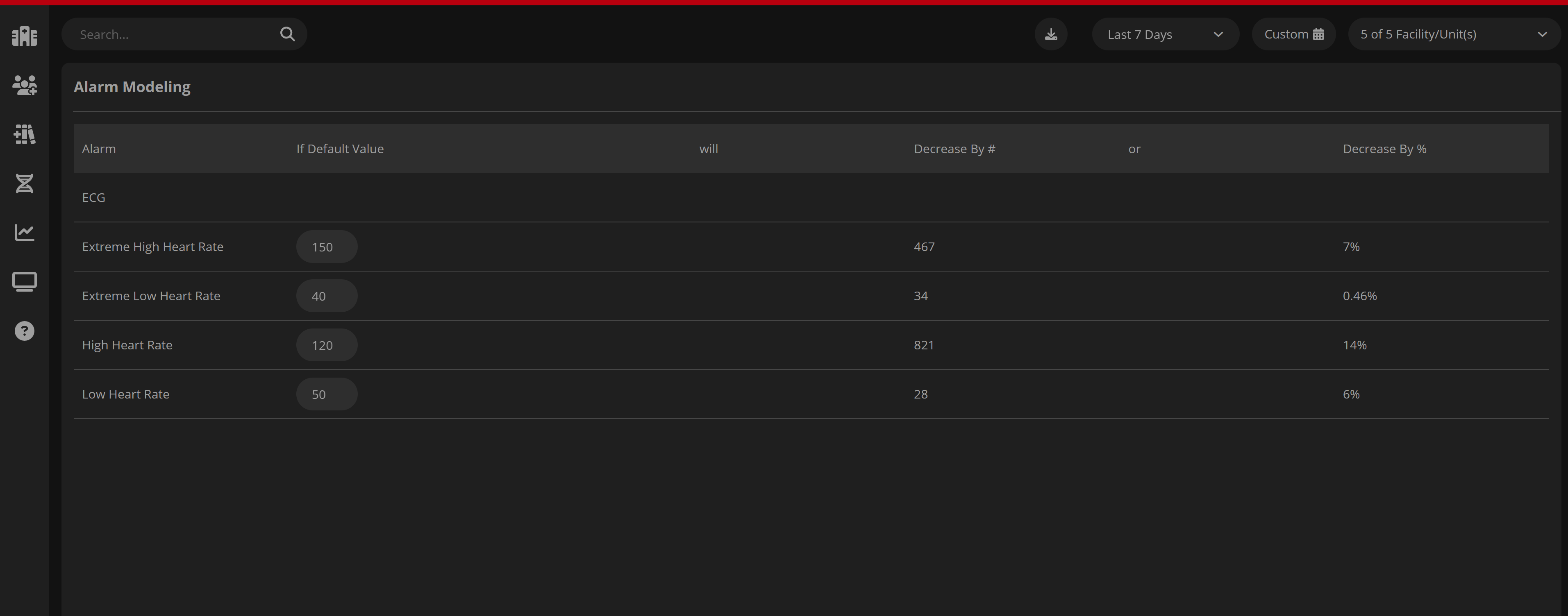Click the 7% decrease value

point(1351,247)
